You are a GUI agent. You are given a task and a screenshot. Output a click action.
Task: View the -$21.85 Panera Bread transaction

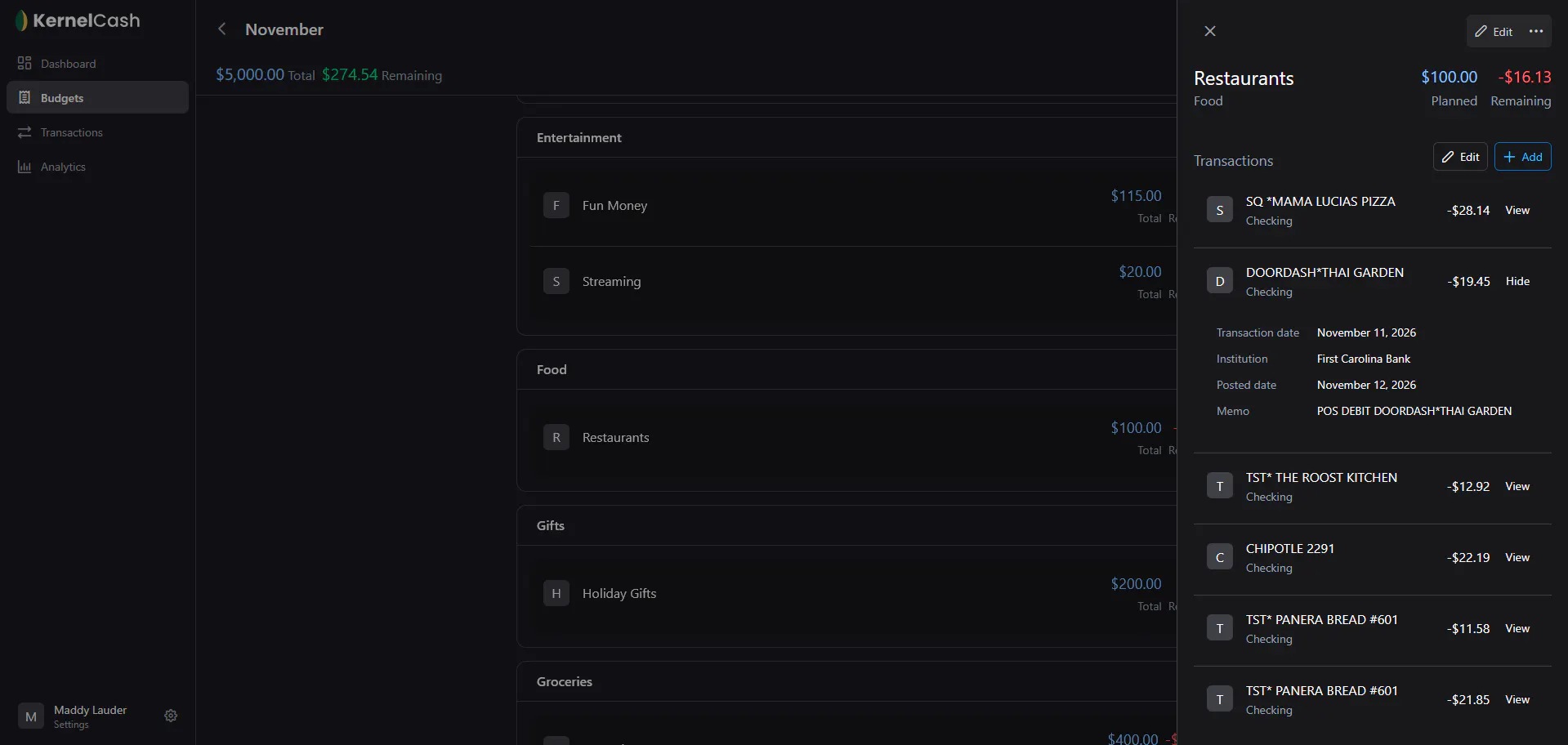point(1517,700)
